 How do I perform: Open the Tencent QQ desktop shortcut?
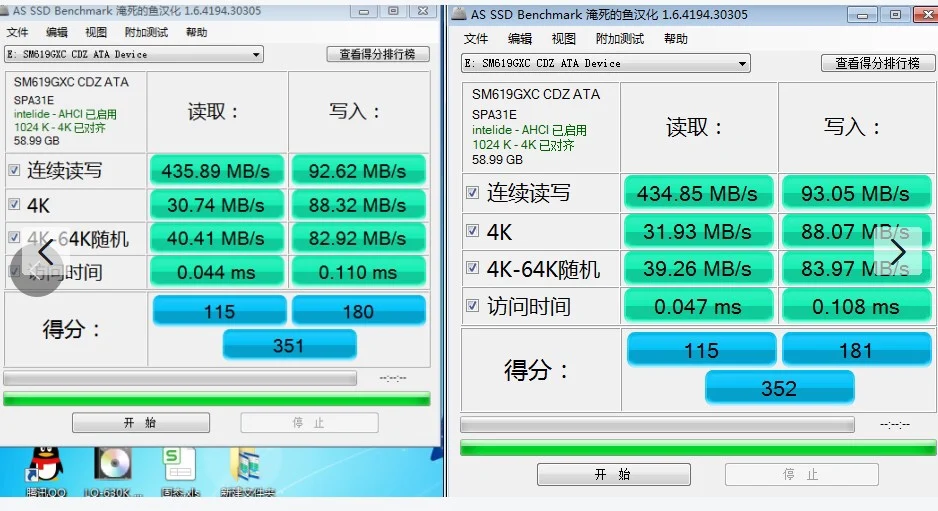(47, 472)
